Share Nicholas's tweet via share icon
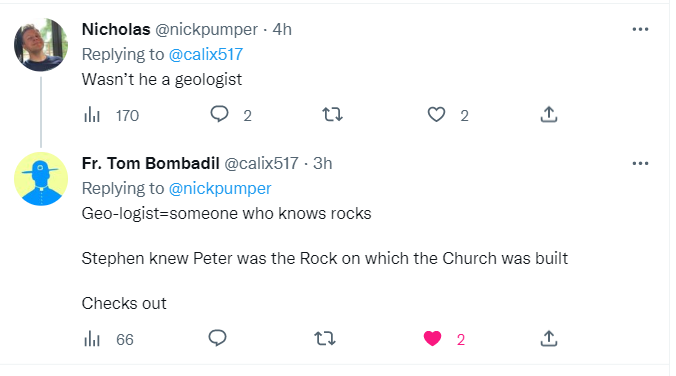 [x=549, y=114]
